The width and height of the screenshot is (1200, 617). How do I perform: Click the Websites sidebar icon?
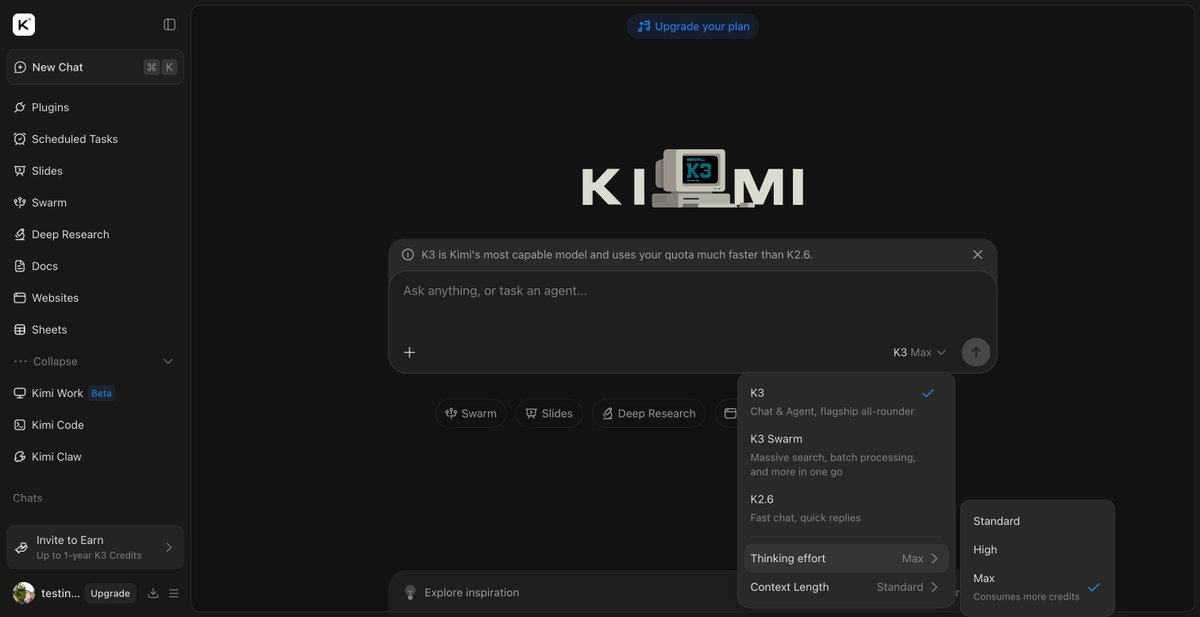click(20, 298)
